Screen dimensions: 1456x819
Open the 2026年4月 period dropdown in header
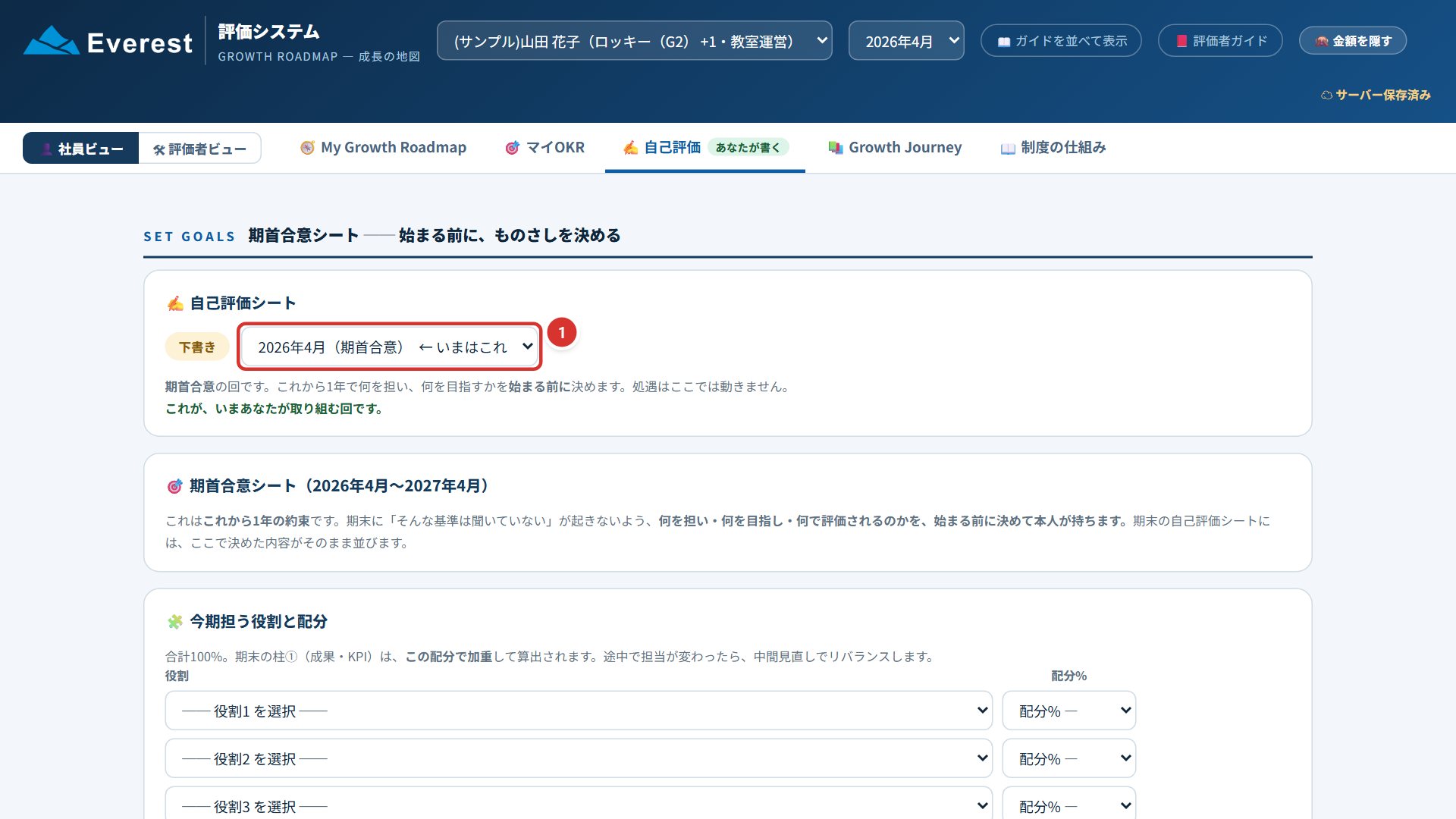[x=906, y=41]
